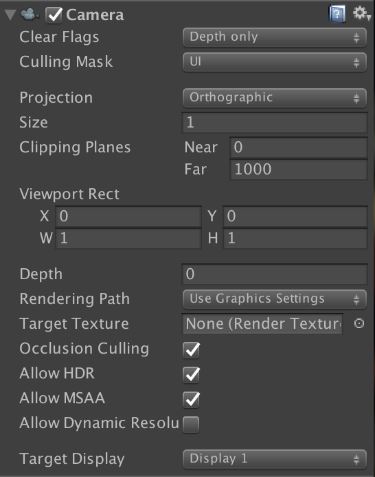Click the orthographic Size input field
The width and height of the screenshot is (375, 477).
[275, 123]
